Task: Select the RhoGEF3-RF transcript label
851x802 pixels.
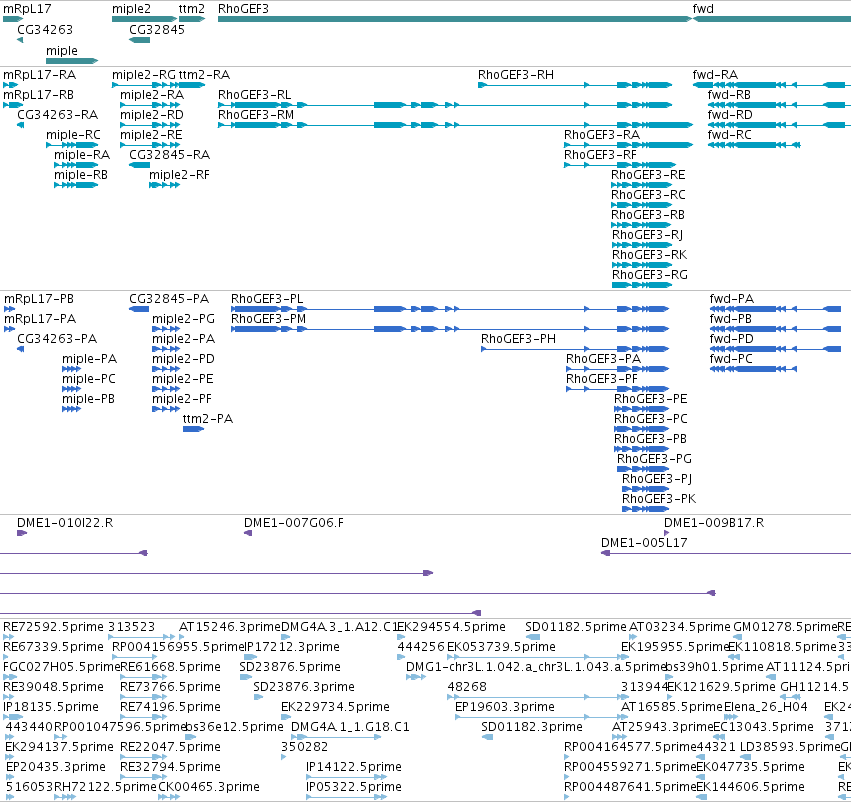Action: (x=600, y=155)
